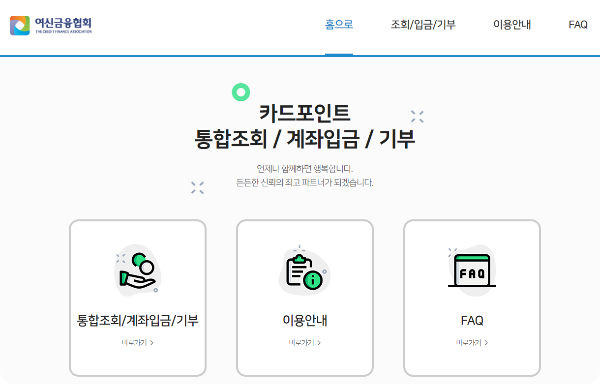Click the 통합조회 / 계좌입금 / 기부 heading
Image resolution: width=600 pixels, height=384 pixels.
[x=305, y=138]
